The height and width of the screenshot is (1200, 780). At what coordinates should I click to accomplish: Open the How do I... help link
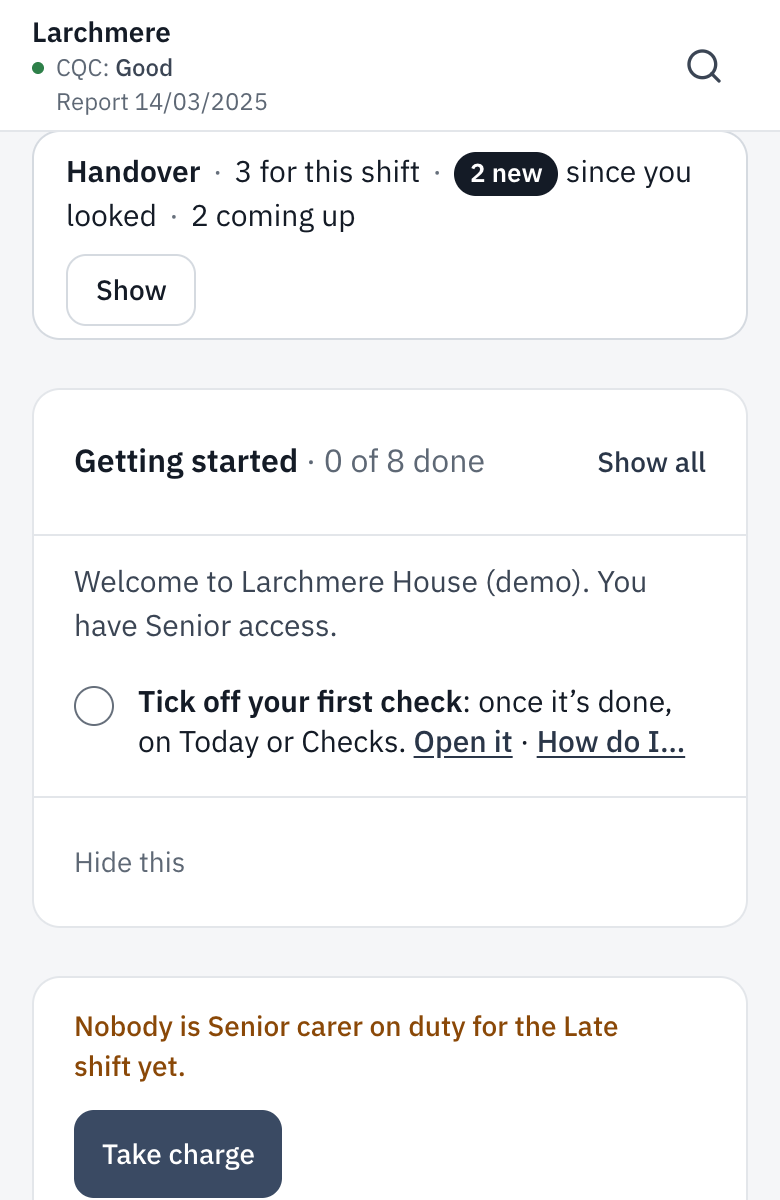point(611,743)
